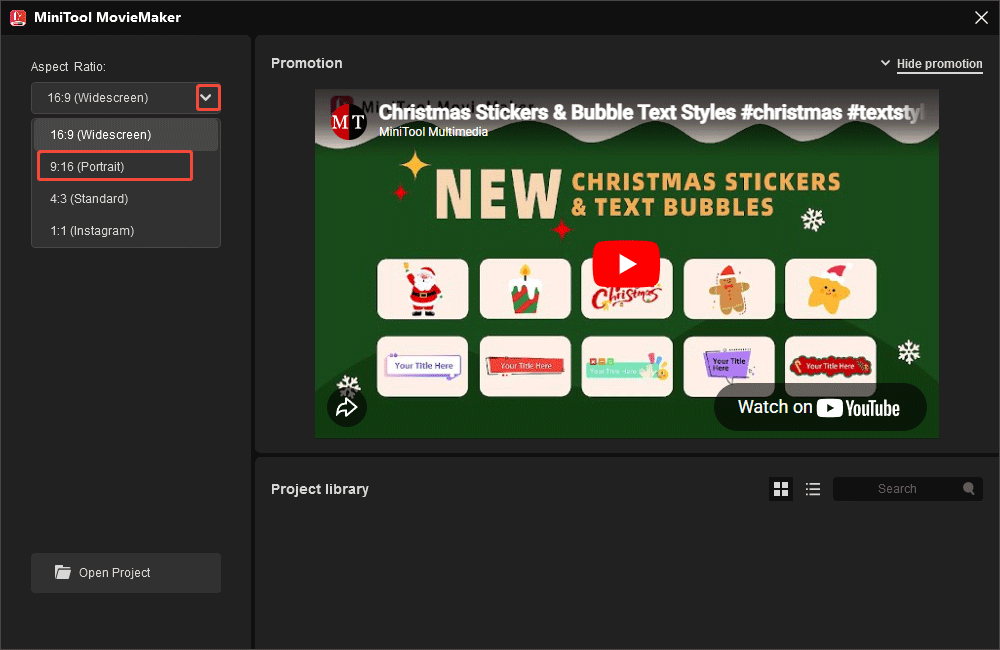Screen dimensions: 1000x650
Task: Close the MiniTool MovieMaker window
Action: click(x=982, y=18)
